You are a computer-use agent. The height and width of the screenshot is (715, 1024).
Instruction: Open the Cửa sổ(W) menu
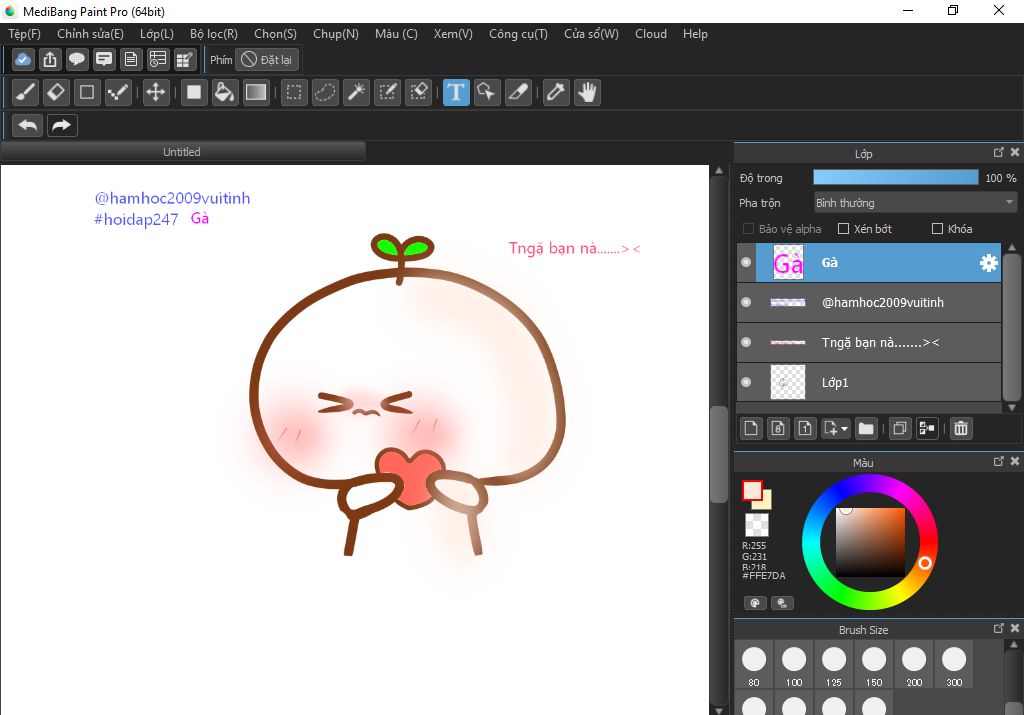point(592,34)
